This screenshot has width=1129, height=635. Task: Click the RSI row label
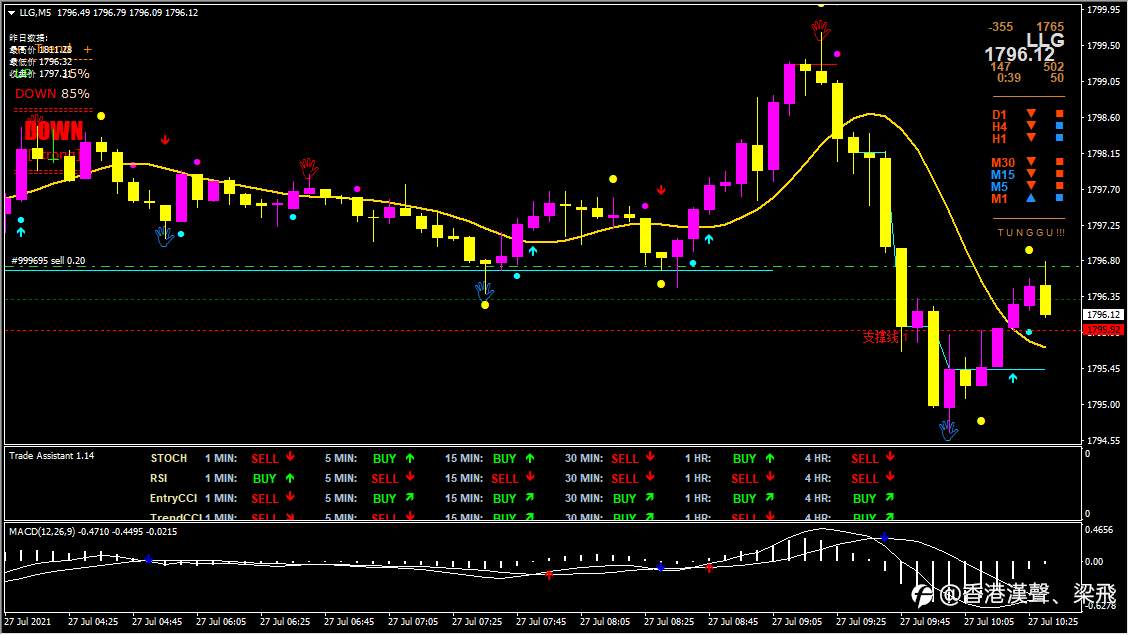pos(158,478)
